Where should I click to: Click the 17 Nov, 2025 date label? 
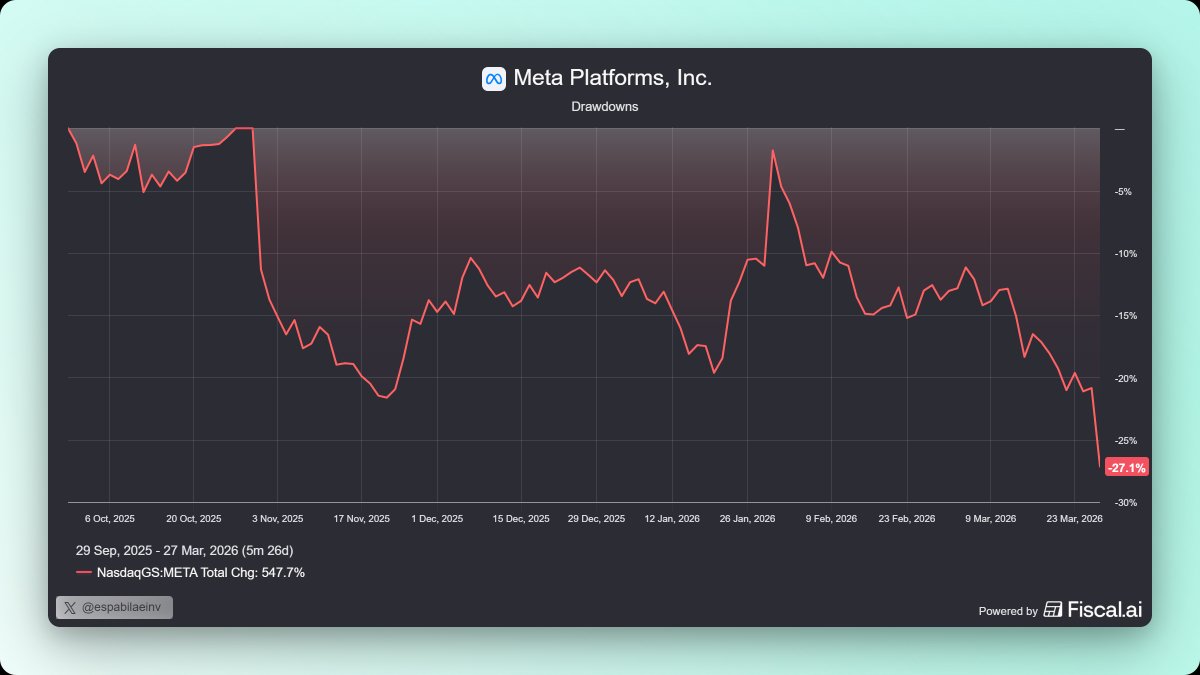click(362, 519)
